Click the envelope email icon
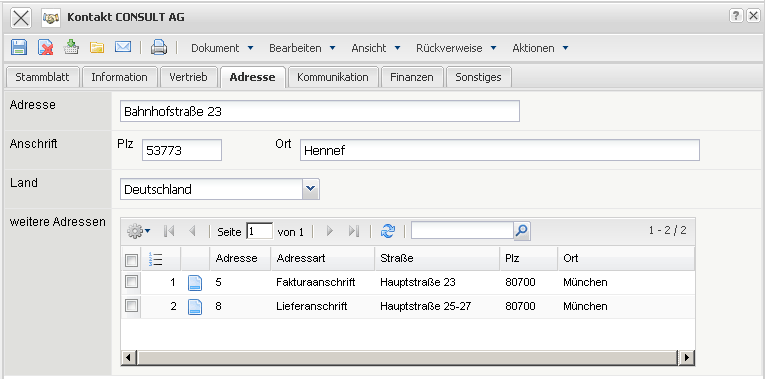This screenshot has width=768, height=379. [x=123, y=47]
